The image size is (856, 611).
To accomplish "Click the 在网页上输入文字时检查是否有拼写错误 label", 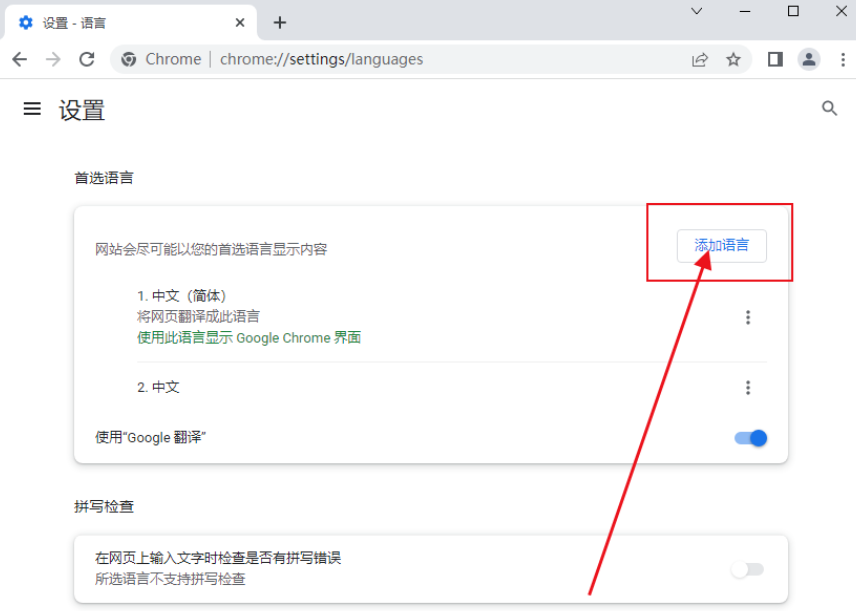I will [218, 558].
